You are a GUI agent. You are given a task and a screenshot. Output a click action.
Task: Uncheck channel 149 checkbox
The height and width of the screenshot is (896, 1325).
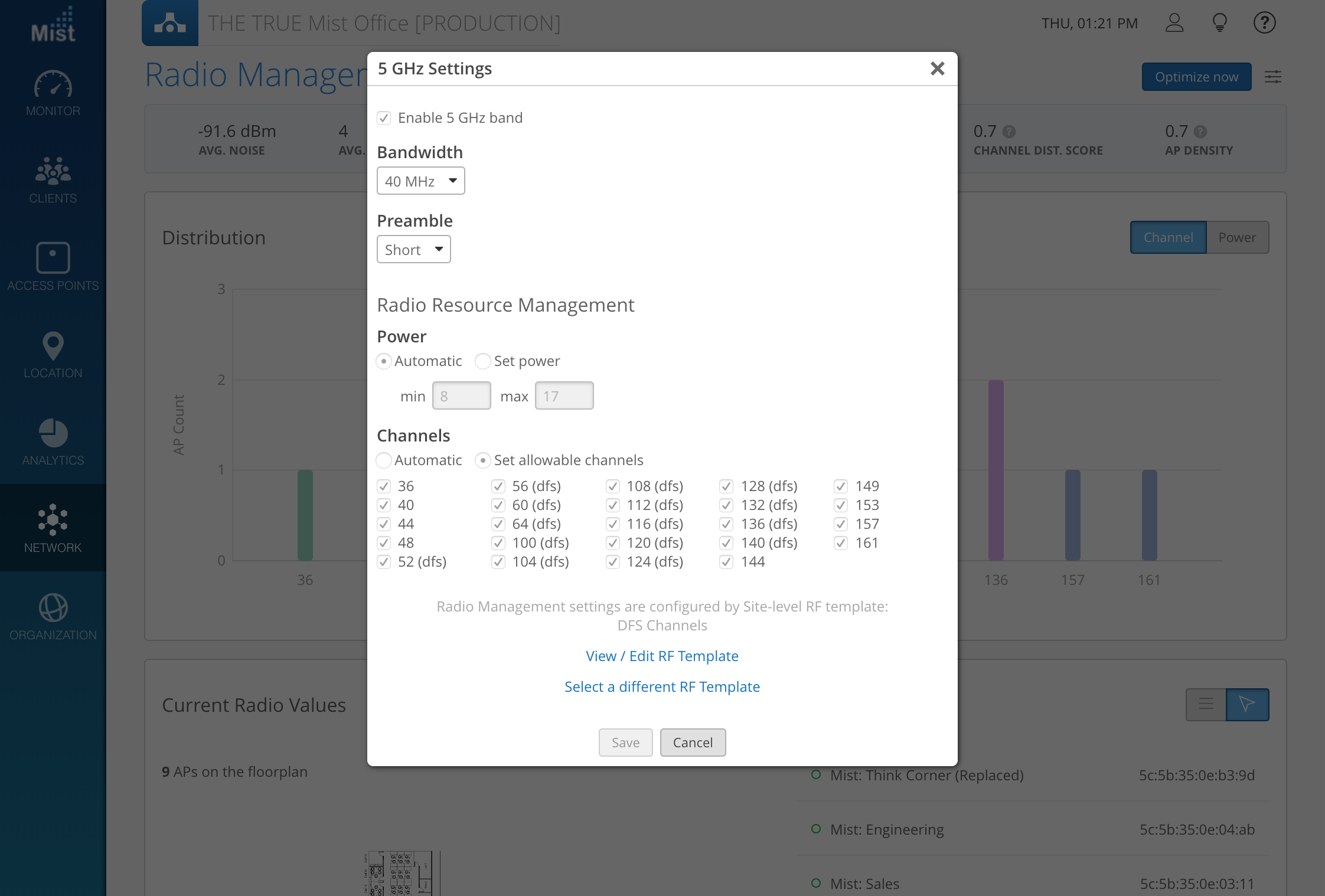[841, 486]
